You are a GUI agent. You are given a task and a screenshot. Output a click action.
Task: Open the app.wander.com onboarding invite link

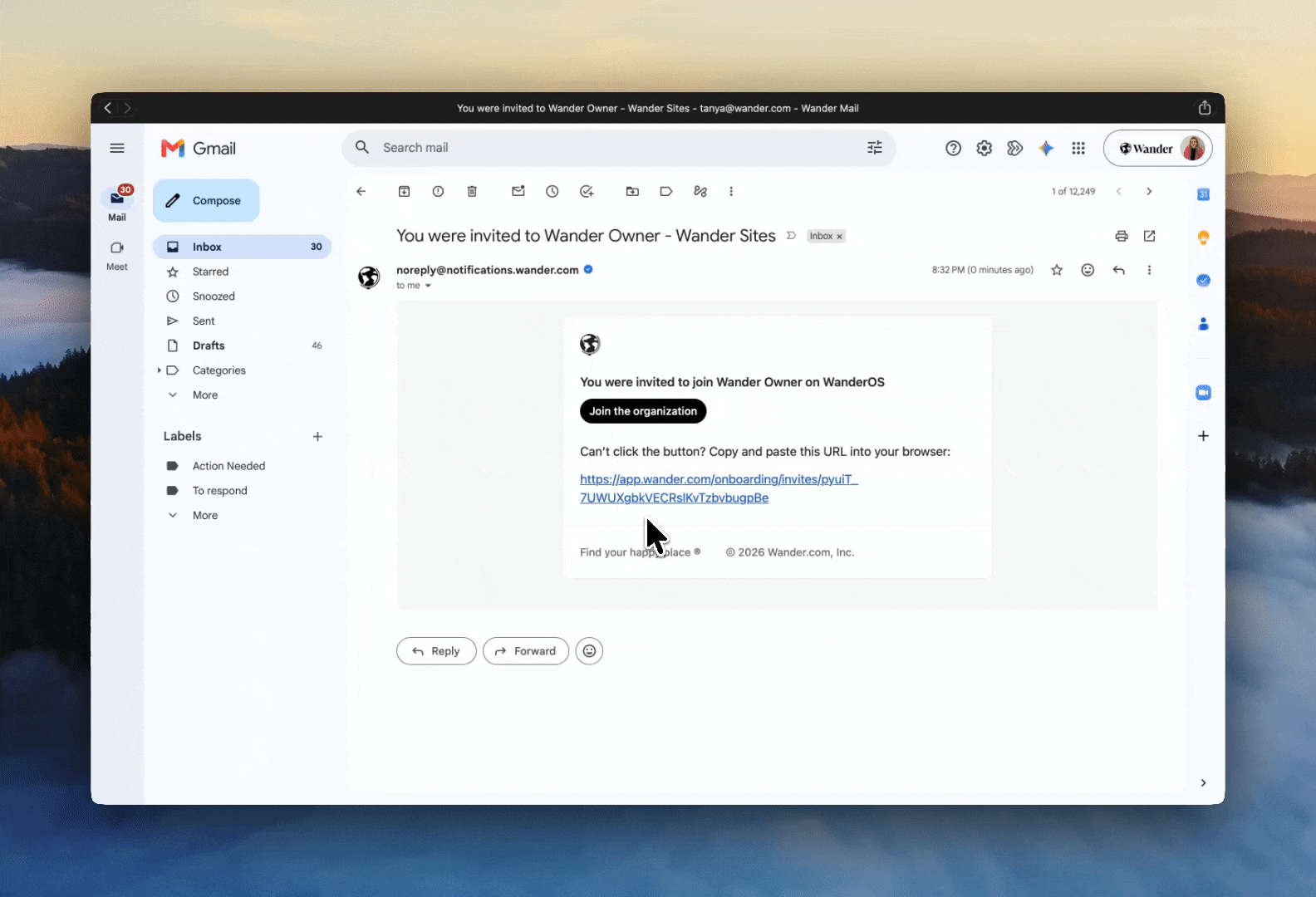[x=719, y=488]
